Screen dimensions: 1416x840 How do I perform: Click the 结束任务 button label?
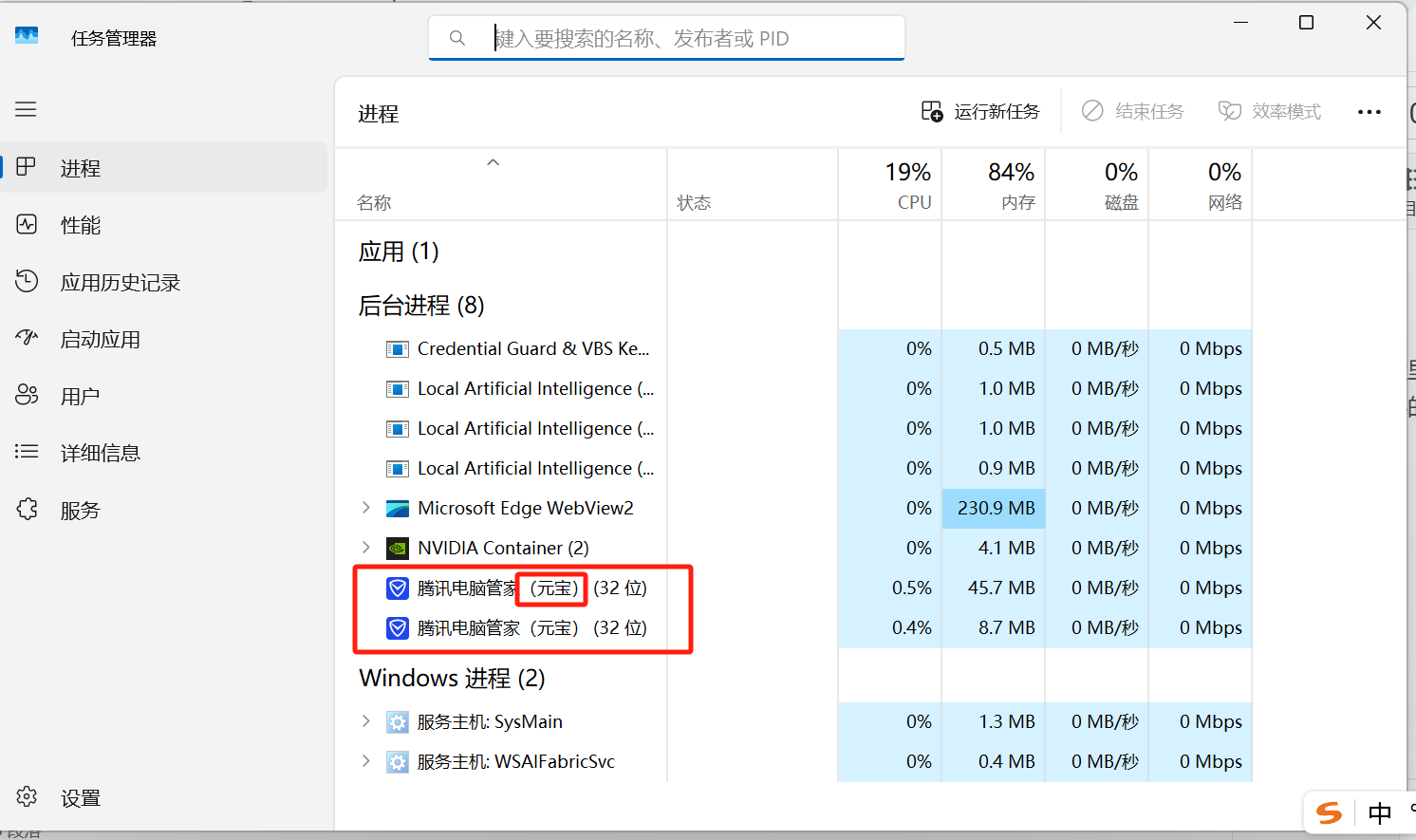(1149, 112)
